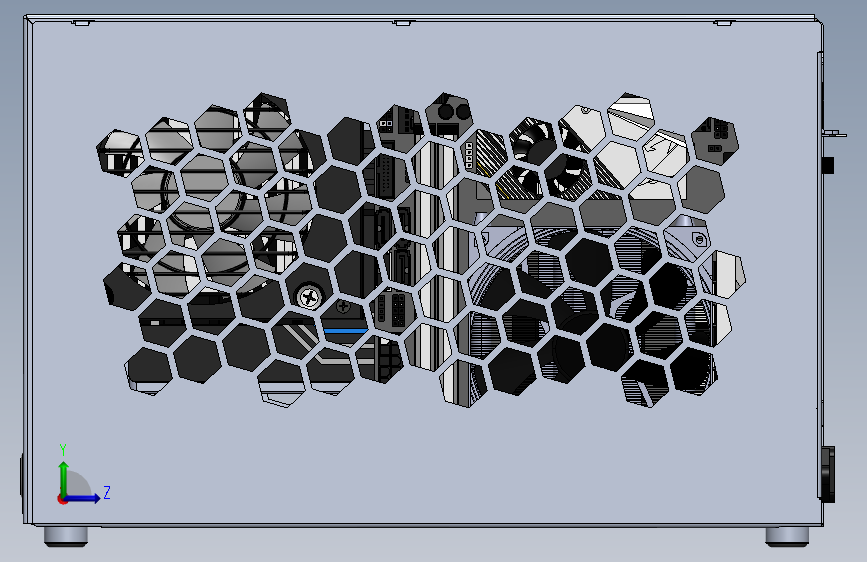Select the small black switch on the upper rear edge
The width and height of the screenshot is (867, 562).
(828, 165)
